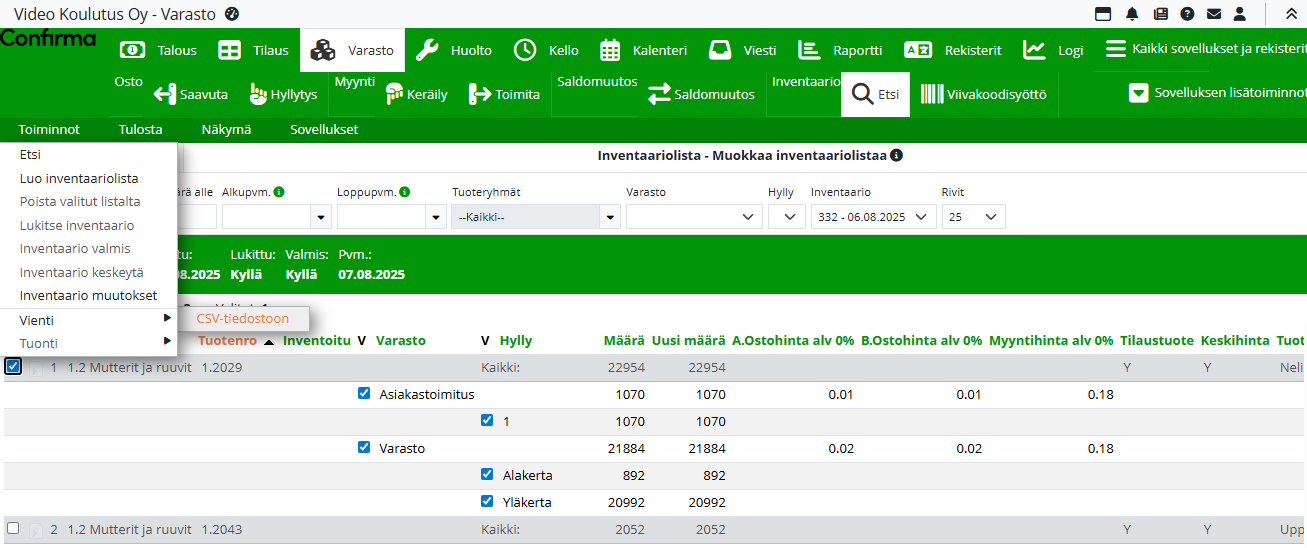Click the Loppupvm. date input field
The width and height of the screenshot is (1307, 548).
click(x=381, y=217)
